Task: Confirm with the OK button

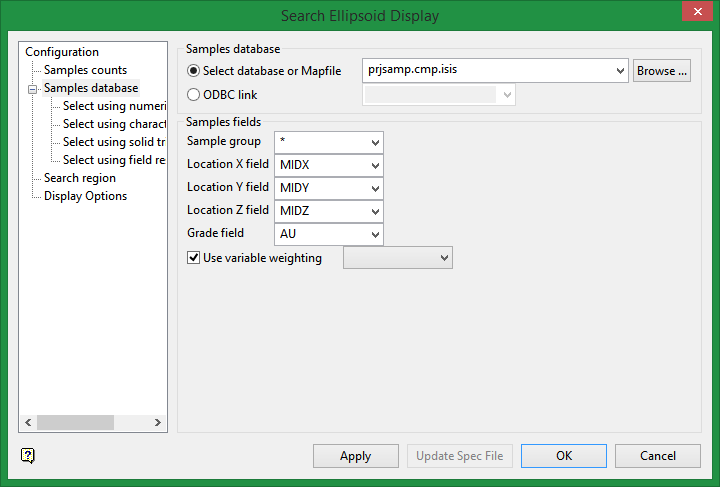Action: (x=564, y=456)
